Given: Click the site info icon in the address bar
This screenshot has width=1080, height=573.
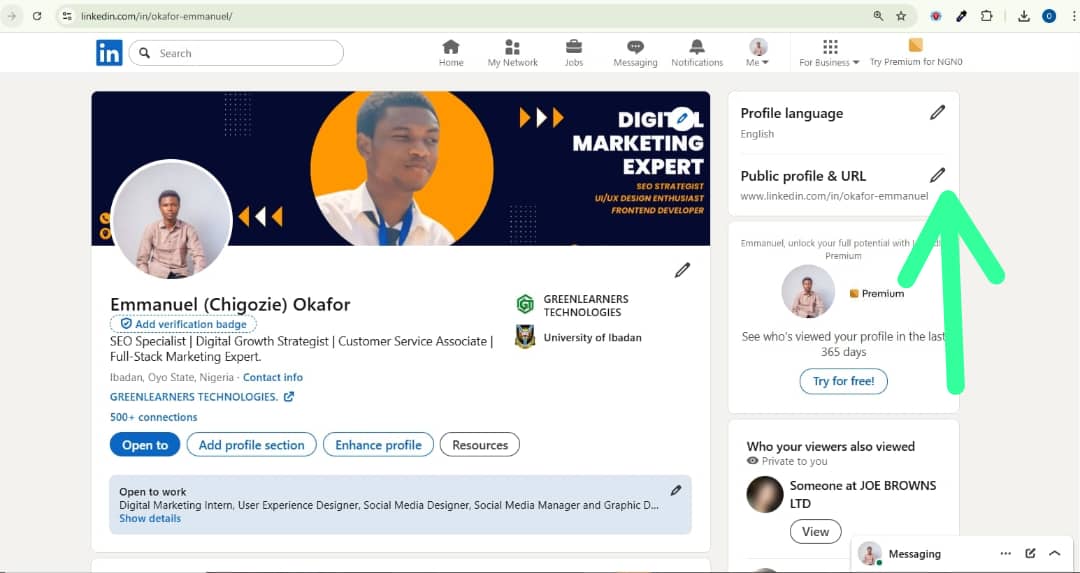Looking at the screenshot, I should (67, 16).
